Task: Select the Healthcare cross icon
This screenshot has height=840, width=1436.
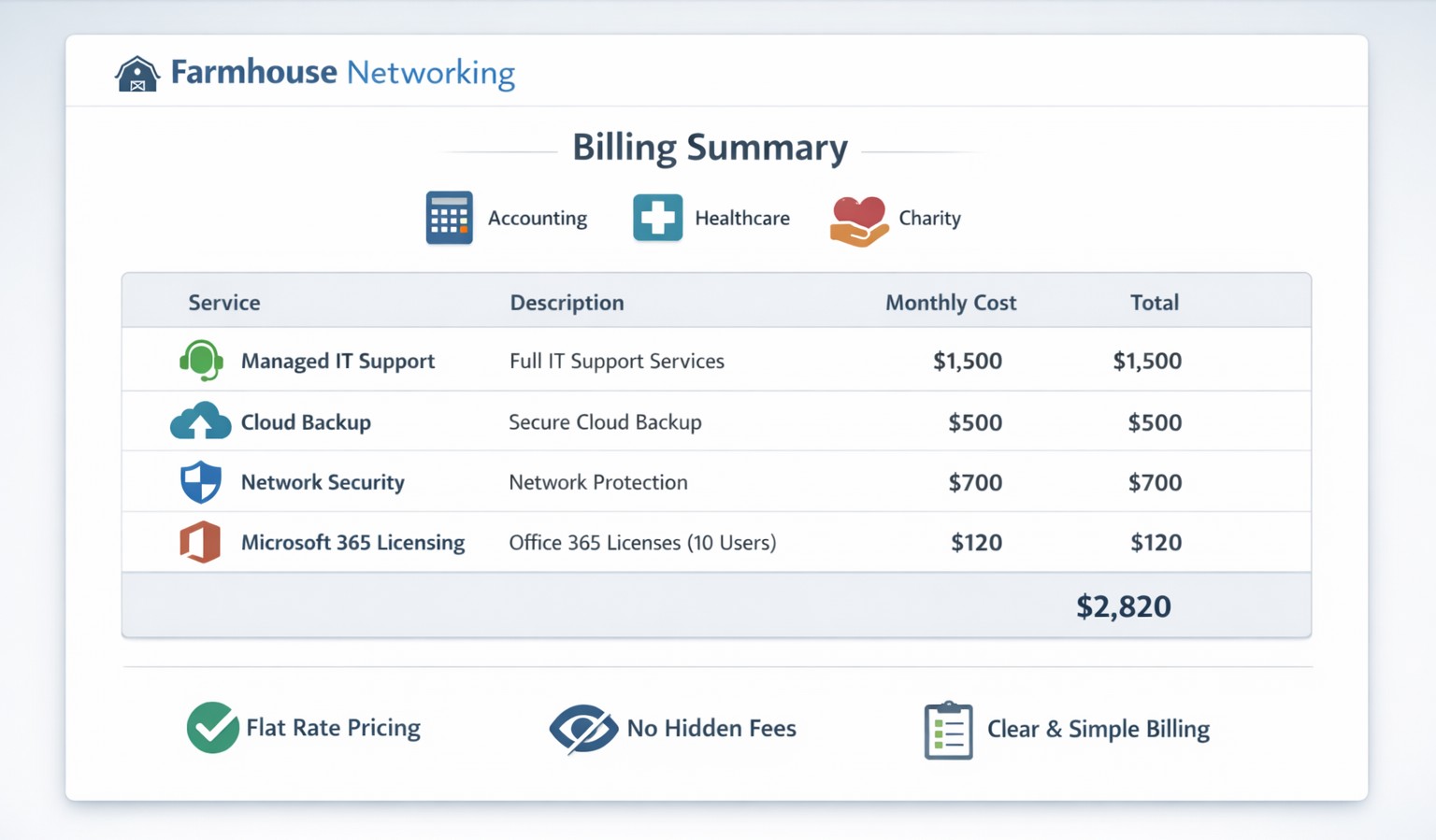Action: click(x=657, y=218)
